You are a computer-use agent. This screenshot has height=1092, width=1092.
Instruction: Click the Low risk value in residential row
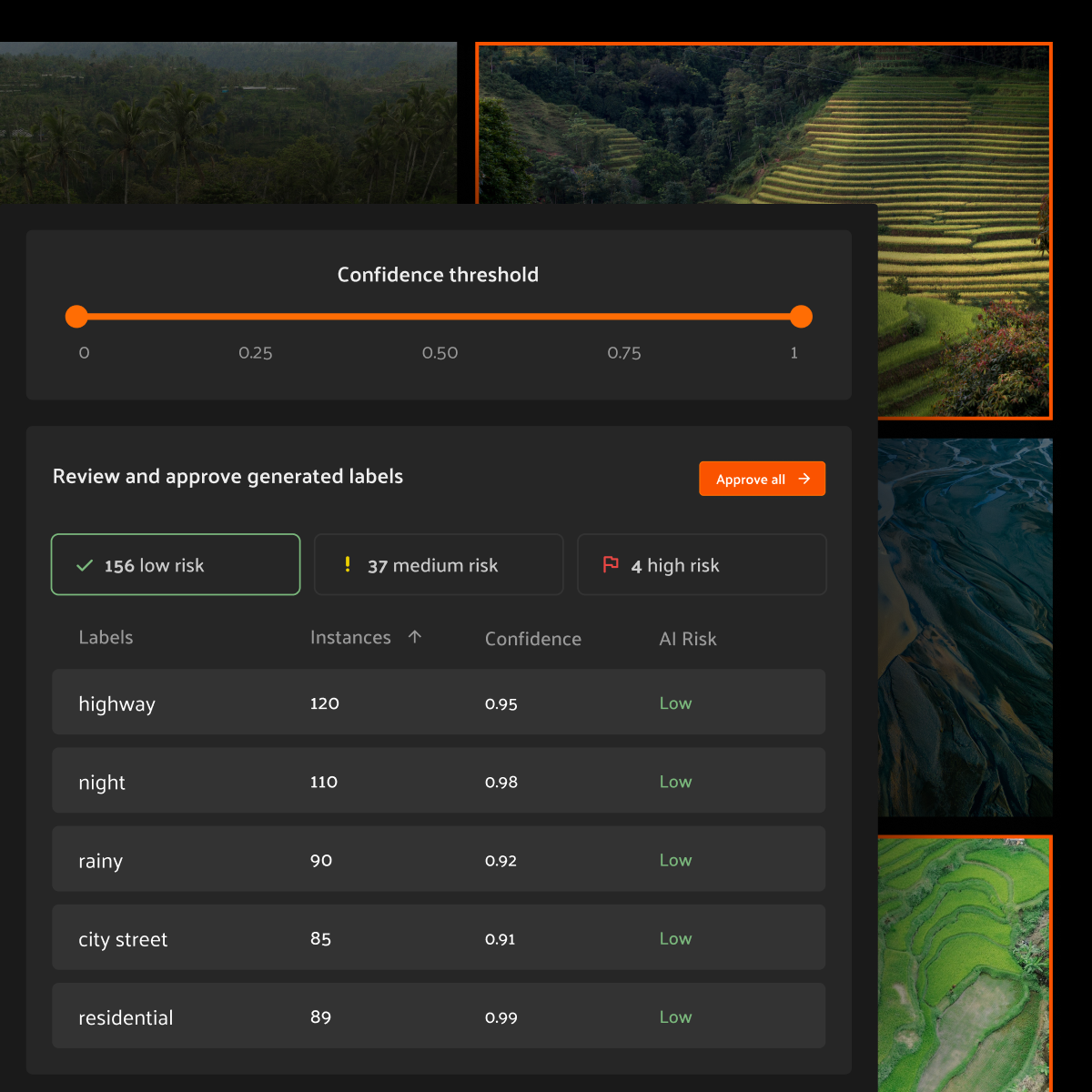(x=676, y=1017)
